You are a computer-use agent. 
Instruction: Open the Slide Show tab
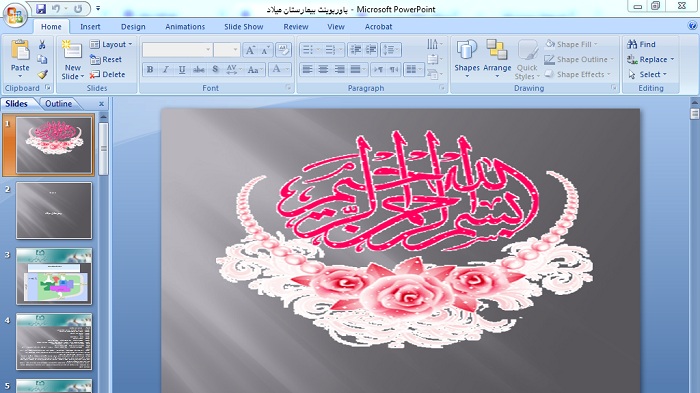tap(243, 27)
